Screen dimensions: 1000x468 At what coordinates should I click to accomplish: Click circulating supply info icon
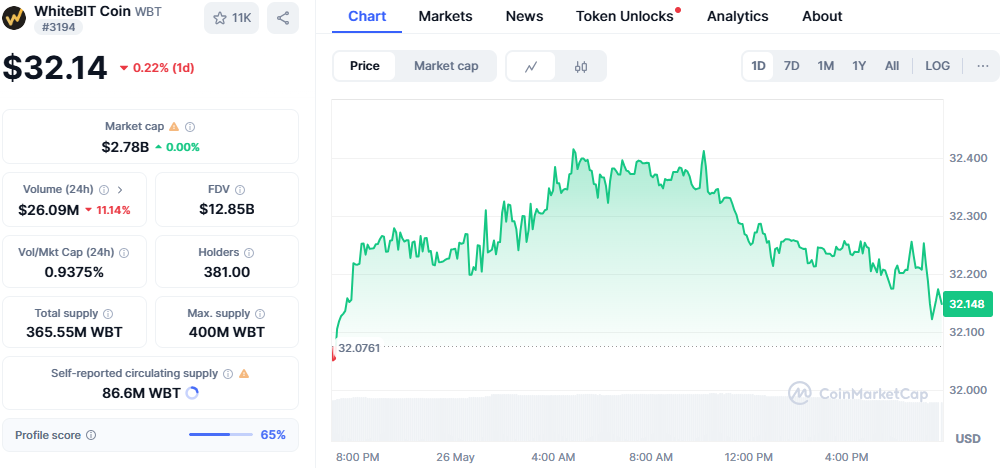coord(228,374)
